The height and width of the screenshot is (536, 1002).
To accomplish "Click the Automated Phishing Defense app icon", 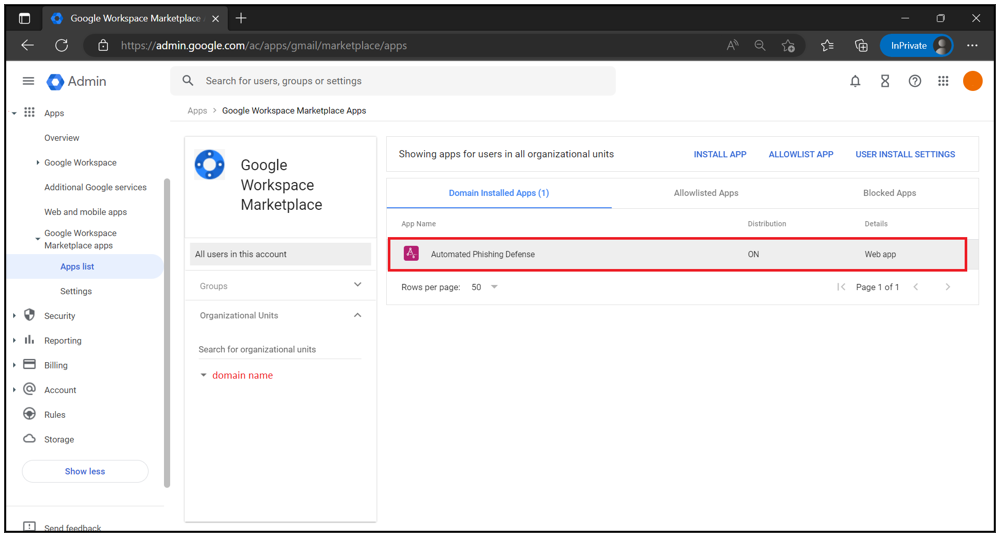I will [x=411, y=254].
